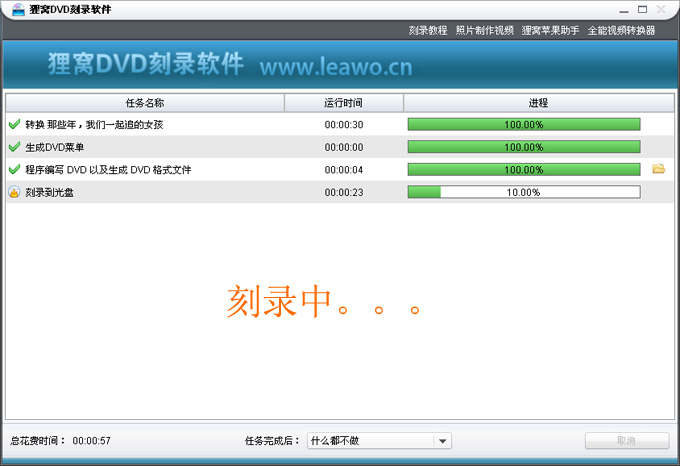Click the run time 00:00:04
Viewport: 680px width, 466px height.
tap(344, 170)
